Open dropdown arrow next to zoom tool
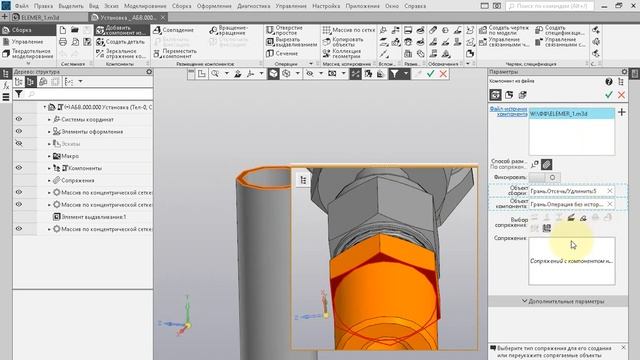Viewport: 640px width, 360px height. 227,73
